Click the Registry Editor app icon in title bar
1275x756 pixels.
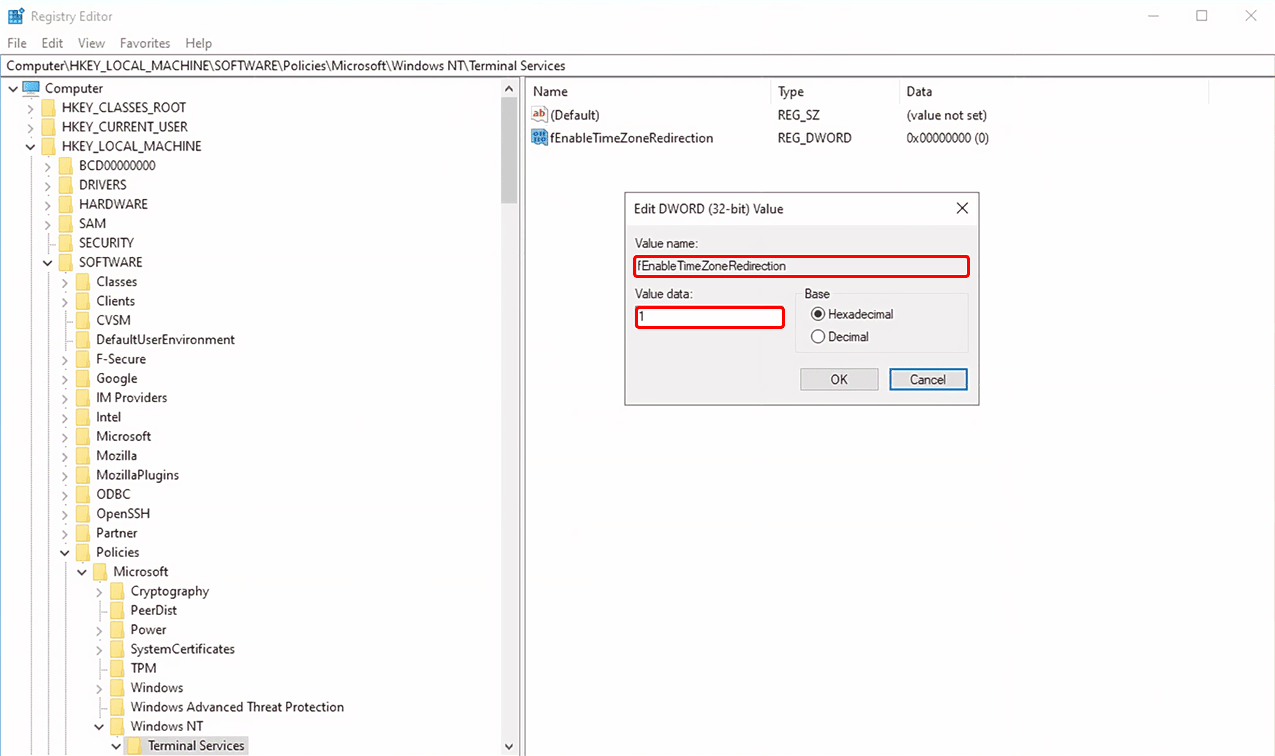click(16, 16)
